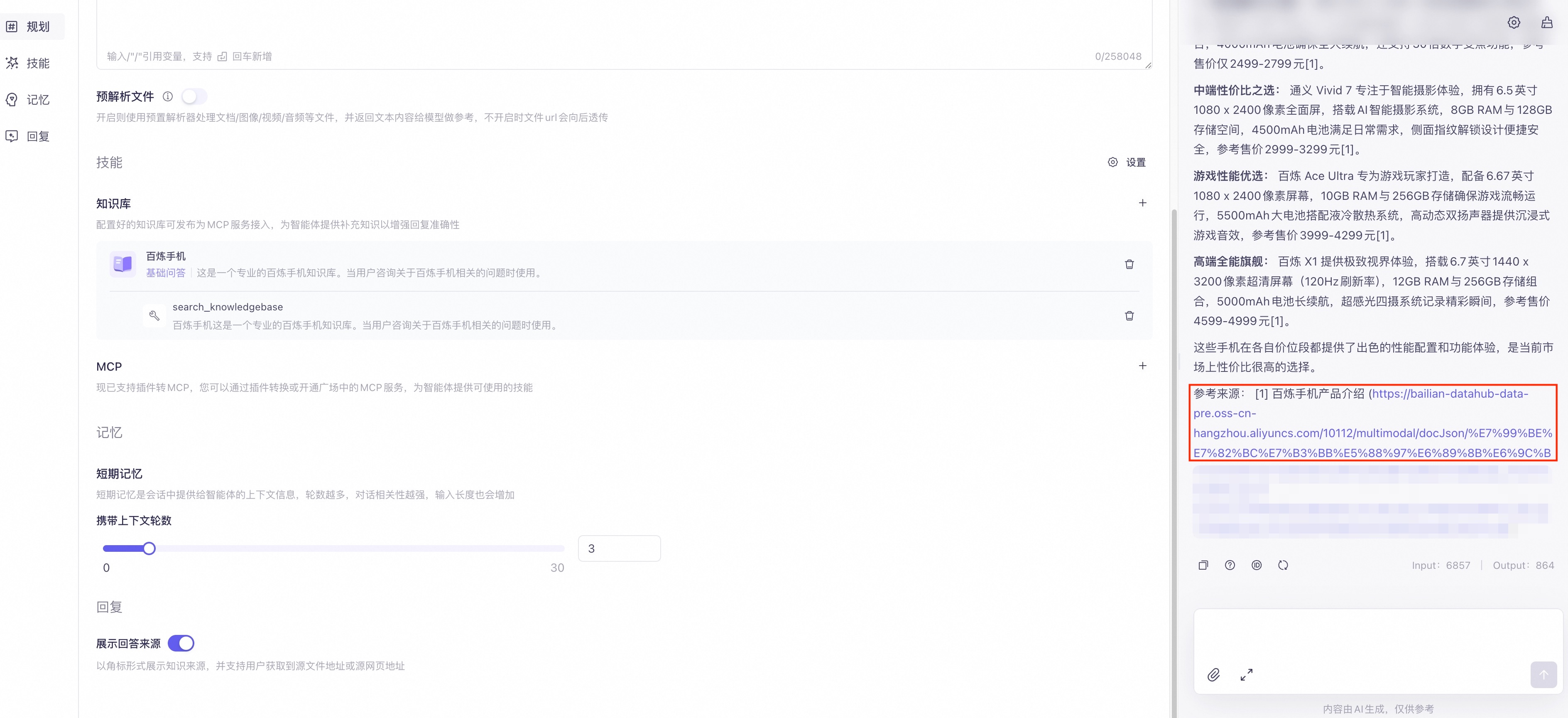1568x718 pixels.
Task: Click the 携带上下文轮数 slider handle
Action: (149, 549)
